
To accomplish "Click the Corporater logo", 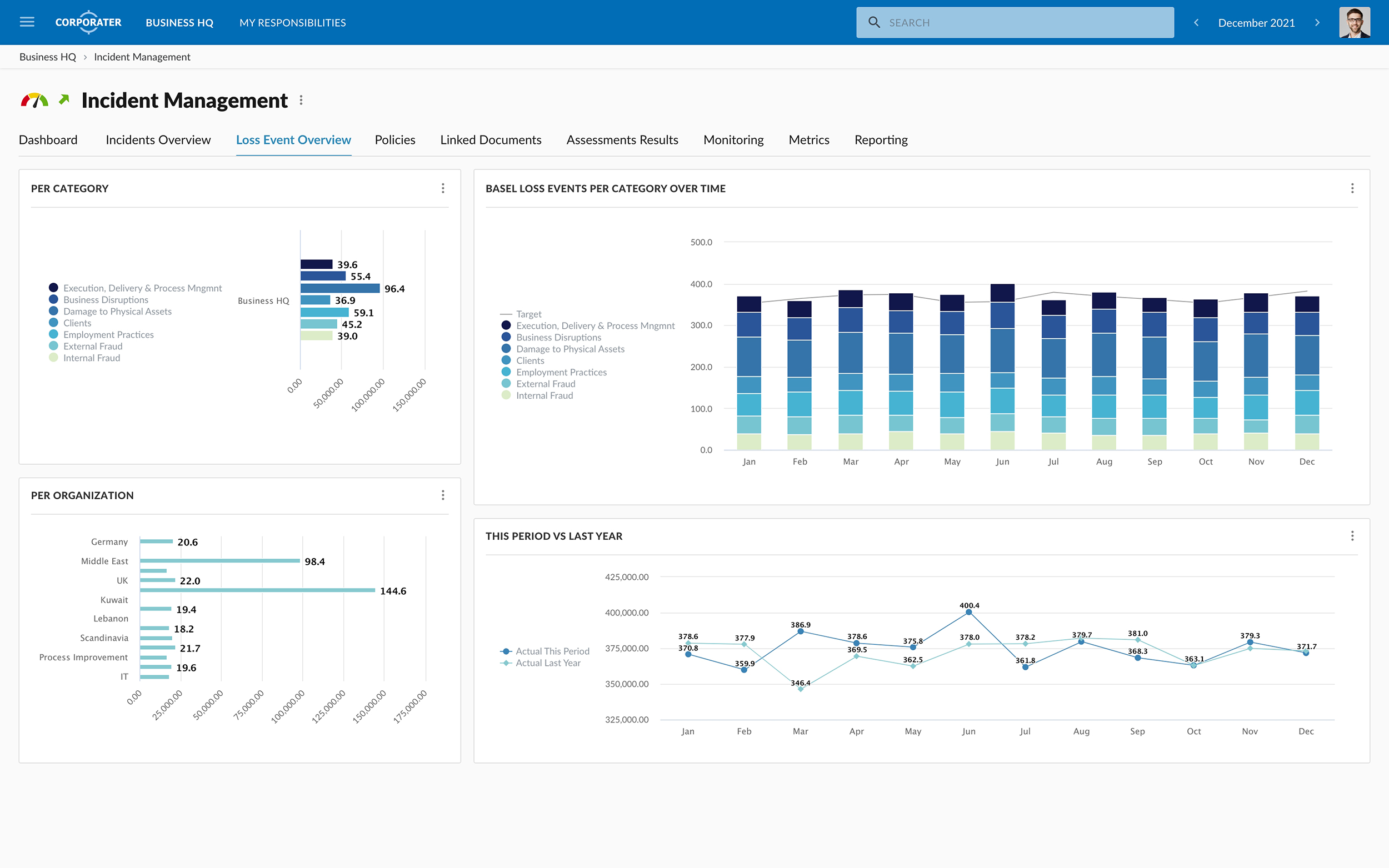I will [x=88, y=22].
